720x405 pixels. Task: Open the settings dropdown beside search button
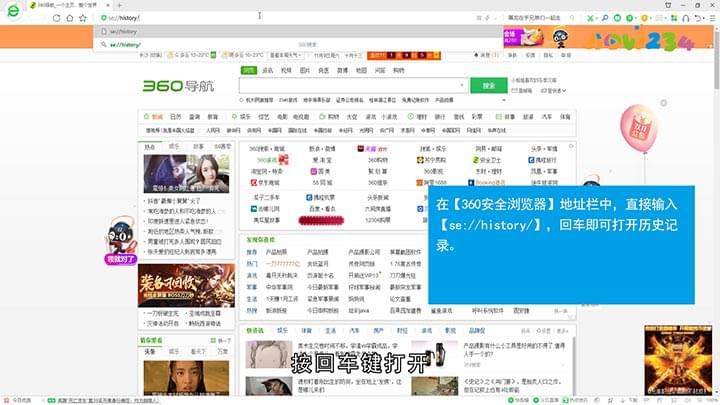[553, 90]
